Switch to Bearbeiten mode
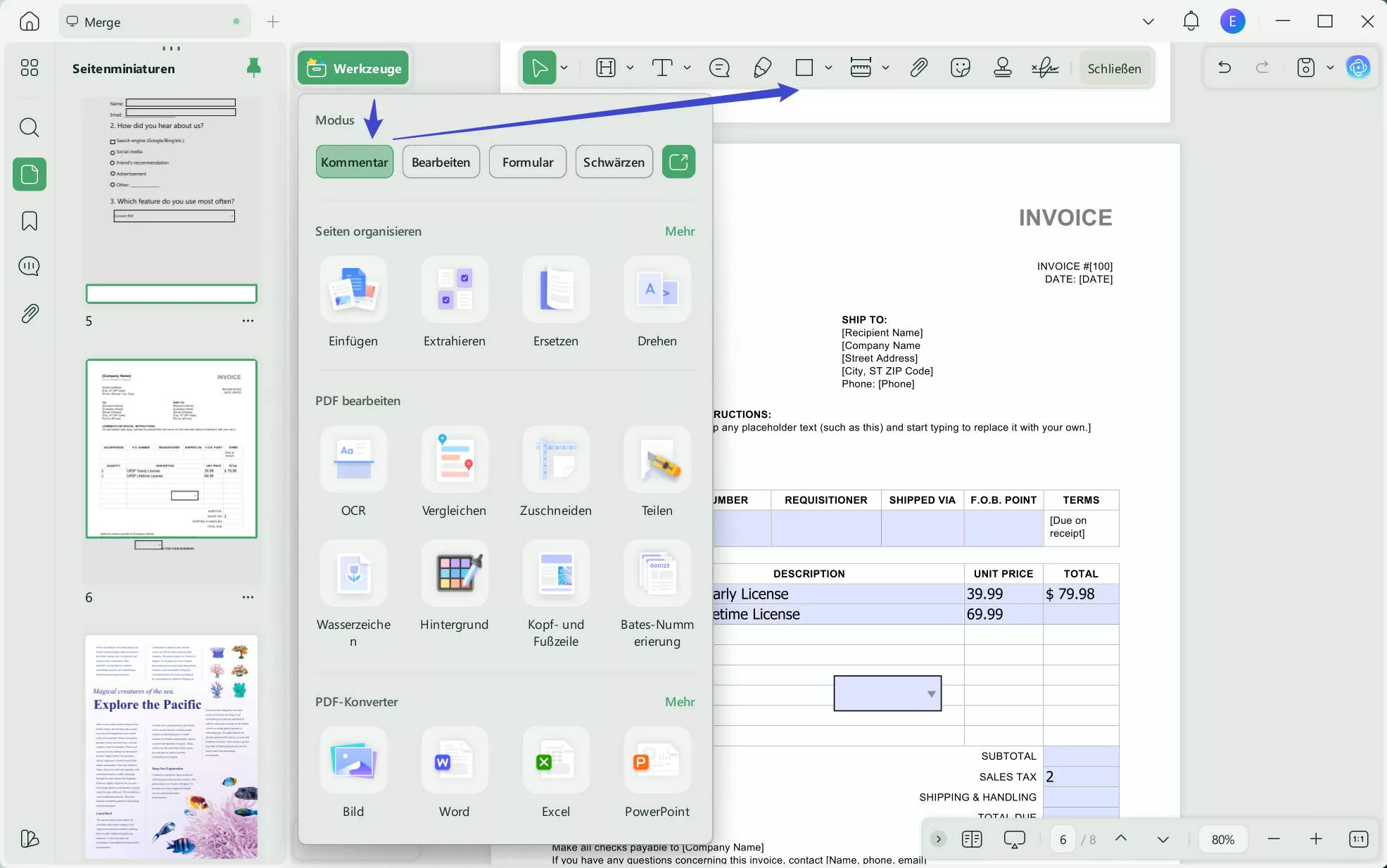 pos(441,162)
